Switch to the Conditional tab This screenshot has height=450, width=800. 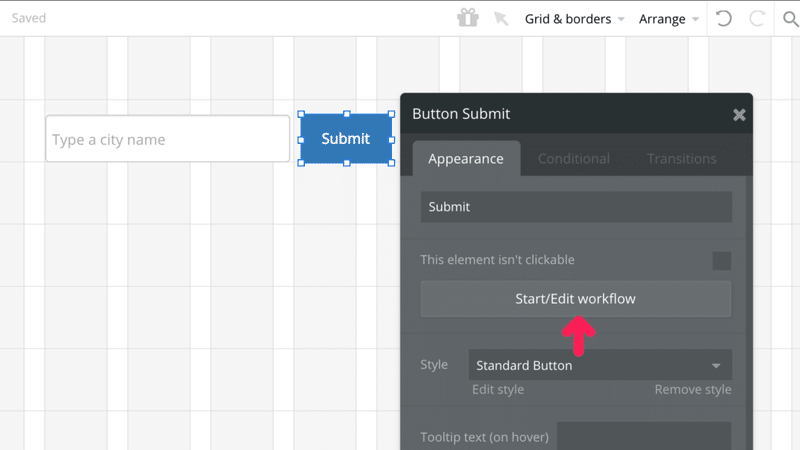574,158
